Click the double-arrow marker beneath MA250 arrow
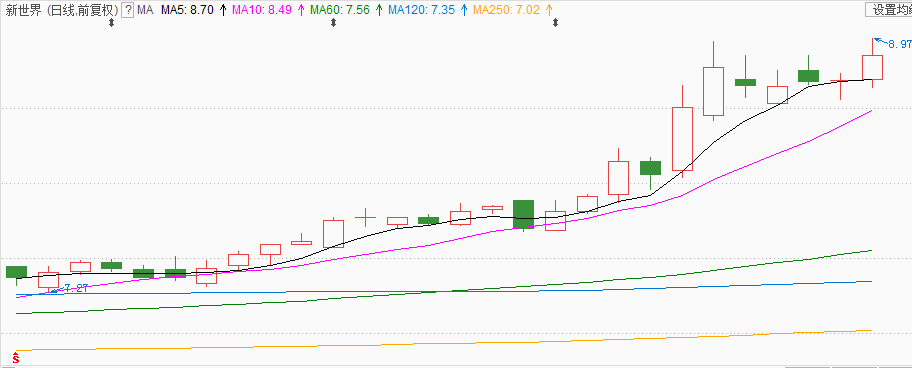The height and width of the screenshot is (368, 912). point(555,23)
